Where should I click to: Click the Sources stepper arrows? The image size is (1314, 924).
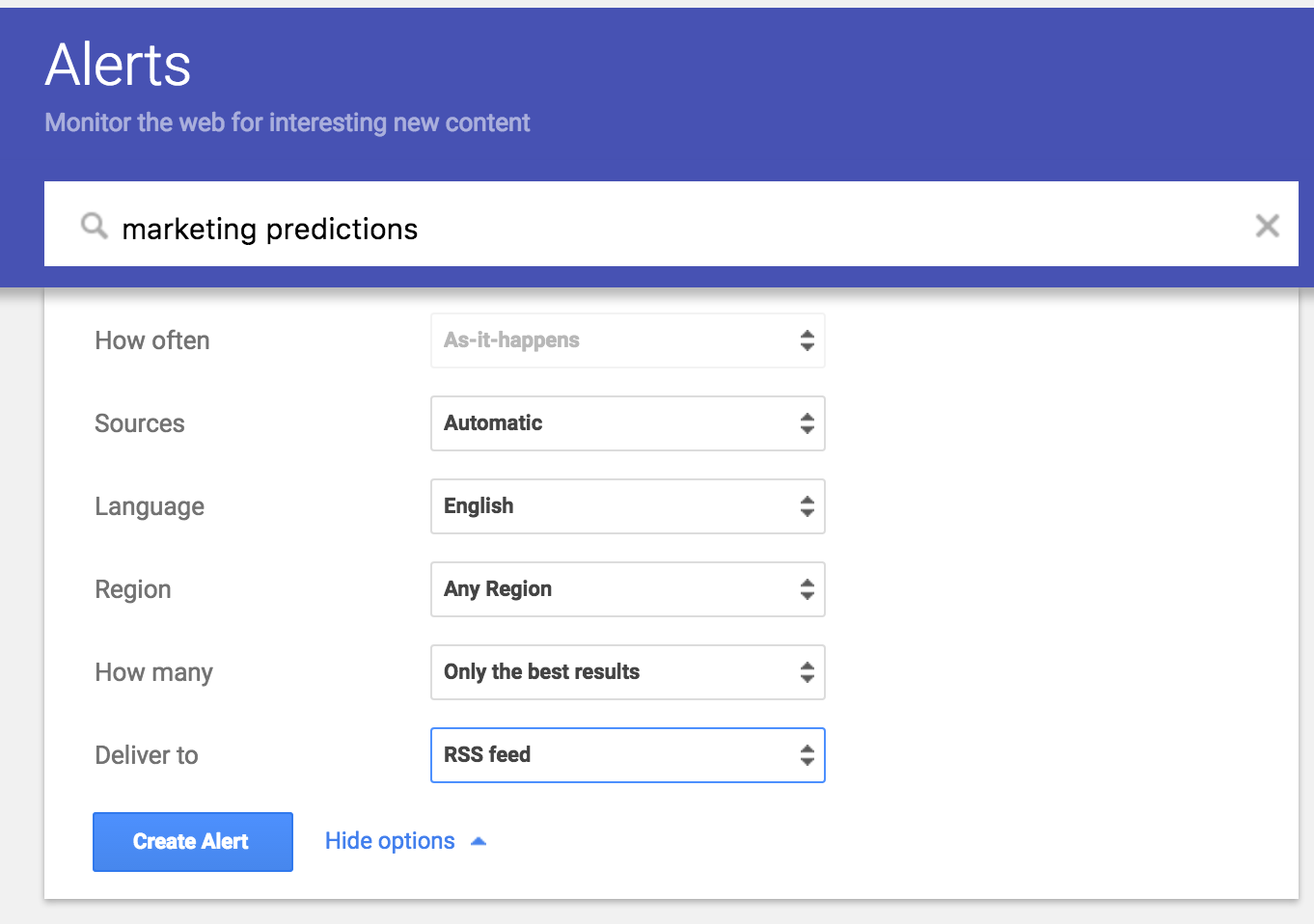click(x=807, y=423)
